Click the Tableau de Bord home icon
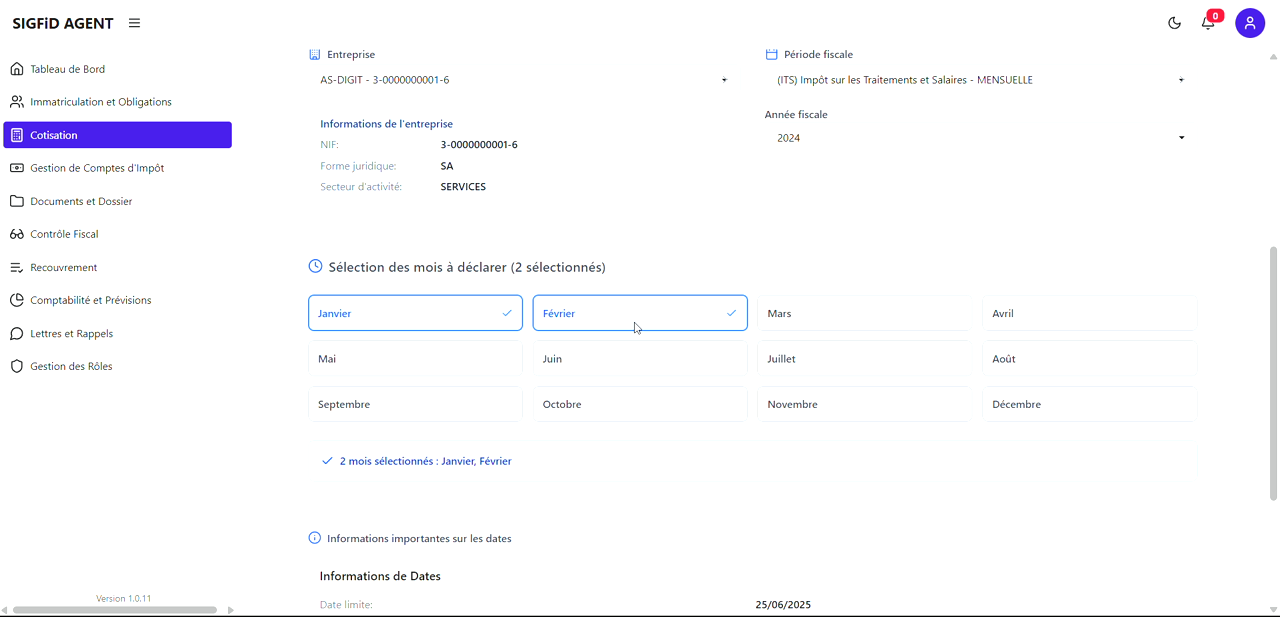Viewport: 1280px width, 617px height. click(x=17, y=69)
